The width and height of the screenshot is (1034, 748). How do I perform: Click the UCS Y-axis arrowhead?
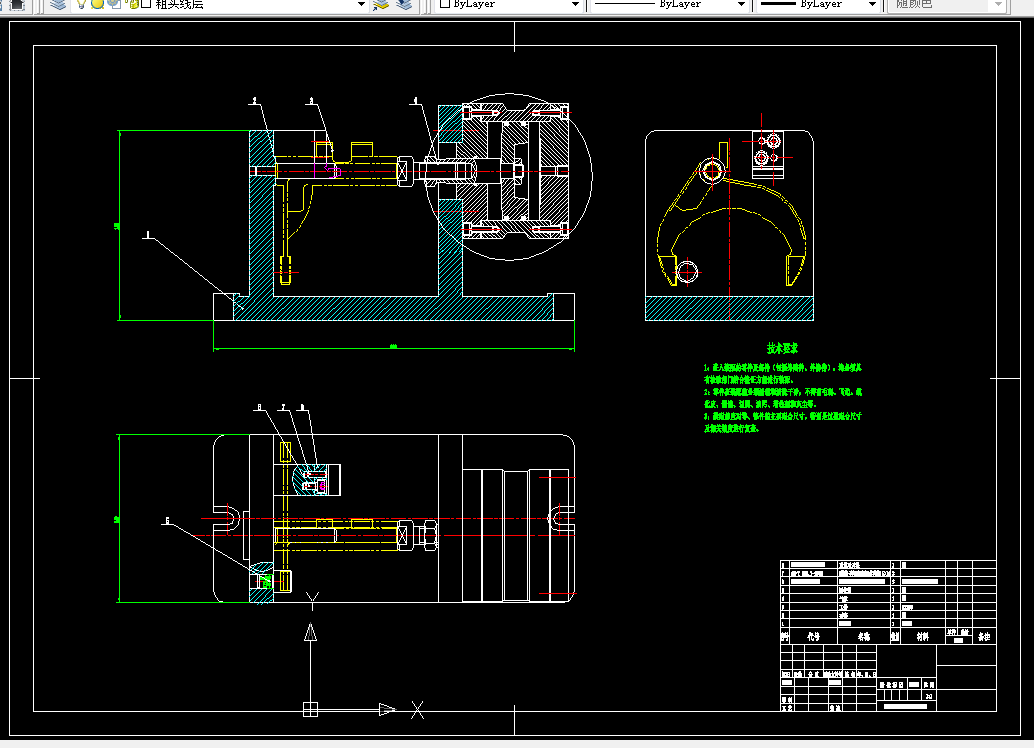pos(310,632)
